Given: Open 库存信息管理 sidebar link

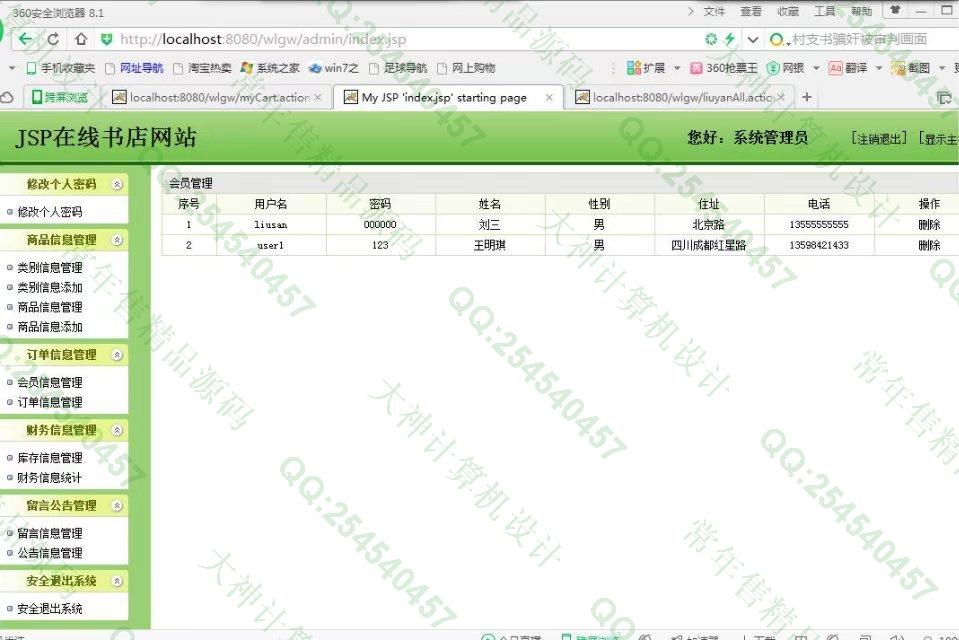Looking at the screenshot, I should click(x=50, y=458).
